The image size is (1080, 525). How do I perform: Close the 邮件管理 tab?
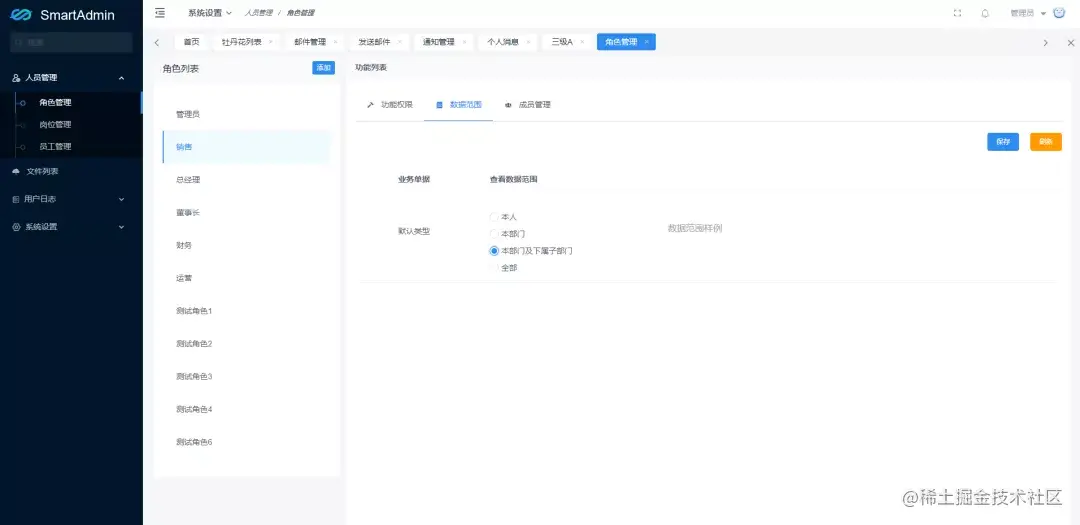point(335,42)
